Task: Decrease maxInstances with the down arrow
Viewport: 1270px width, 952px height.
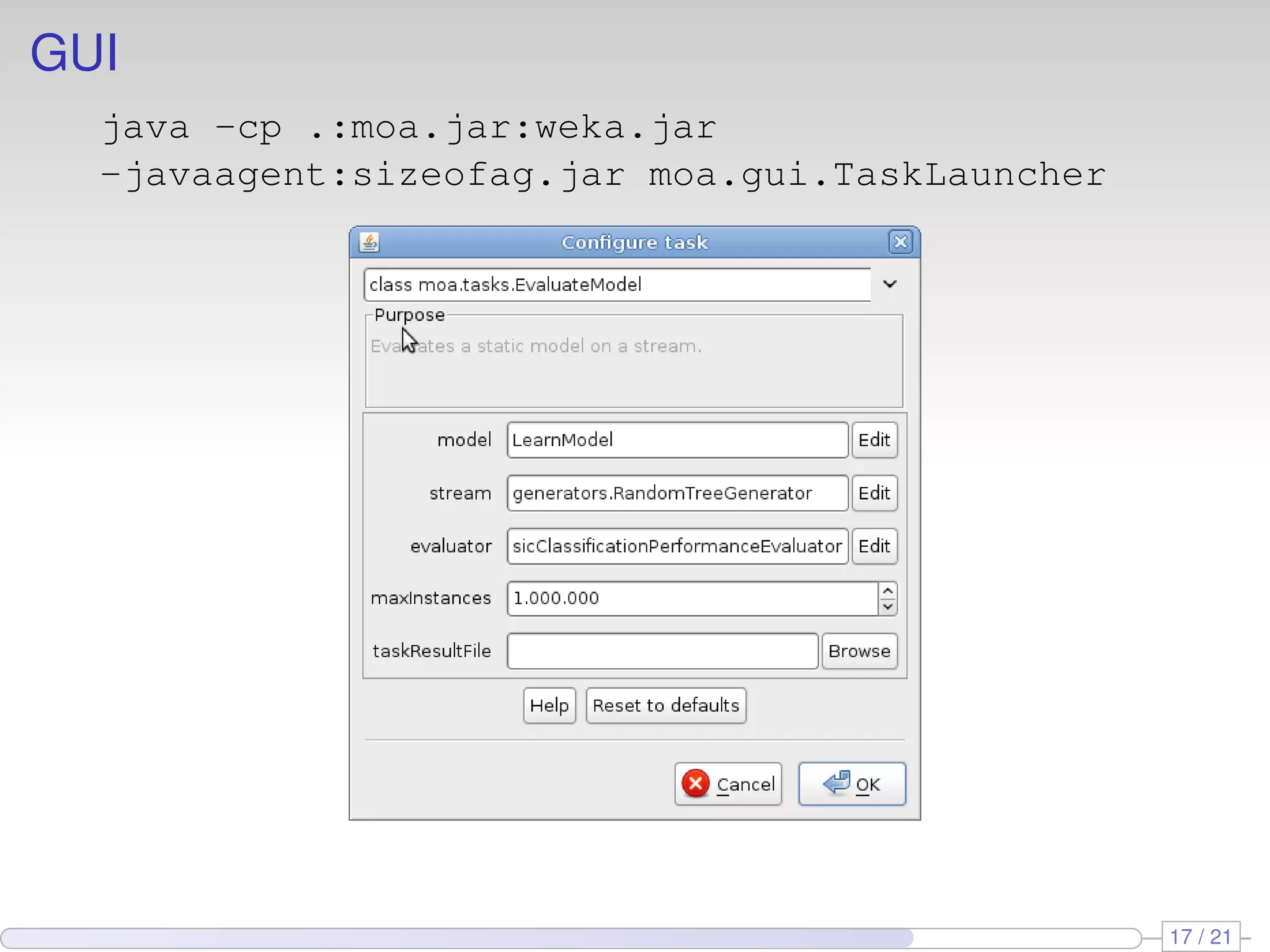Action: coord(888,607)
